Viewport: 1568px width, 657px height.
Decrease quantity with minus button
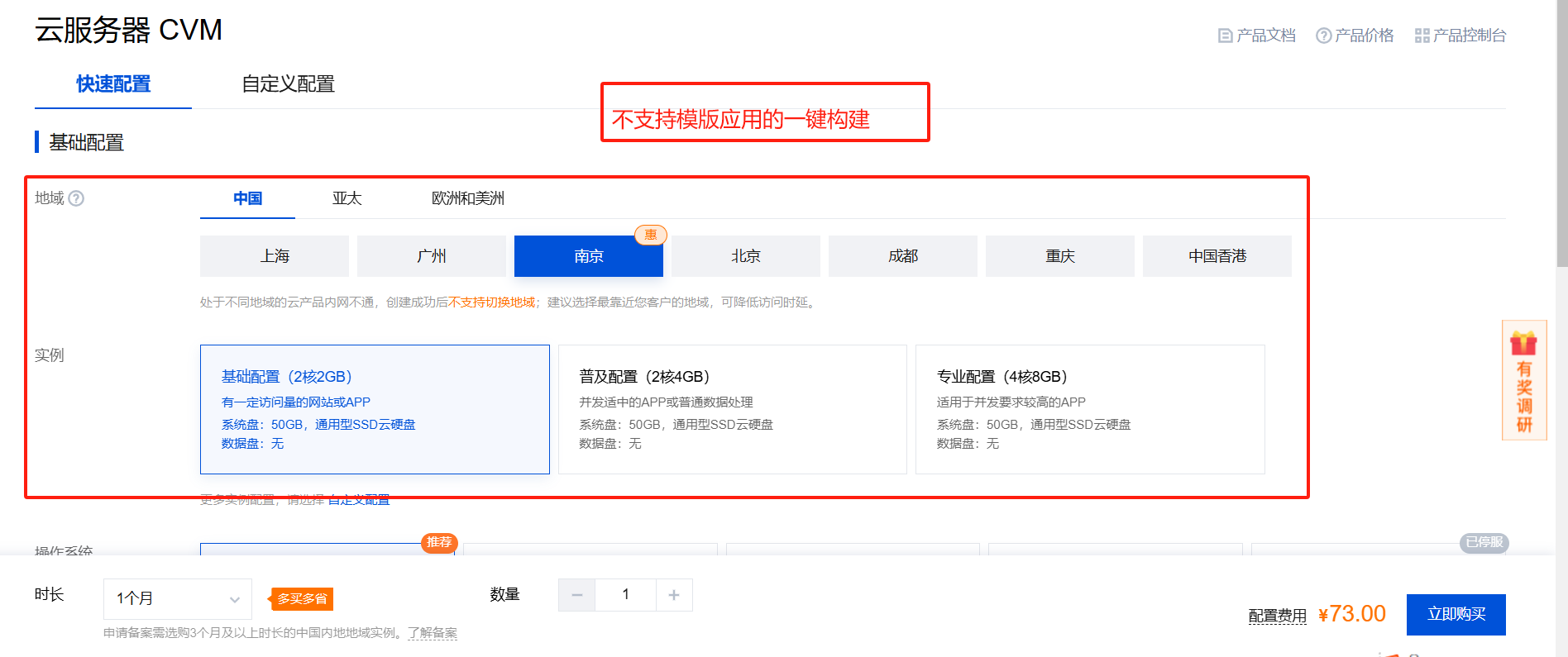pyautogui.click(x=576, y=595)
